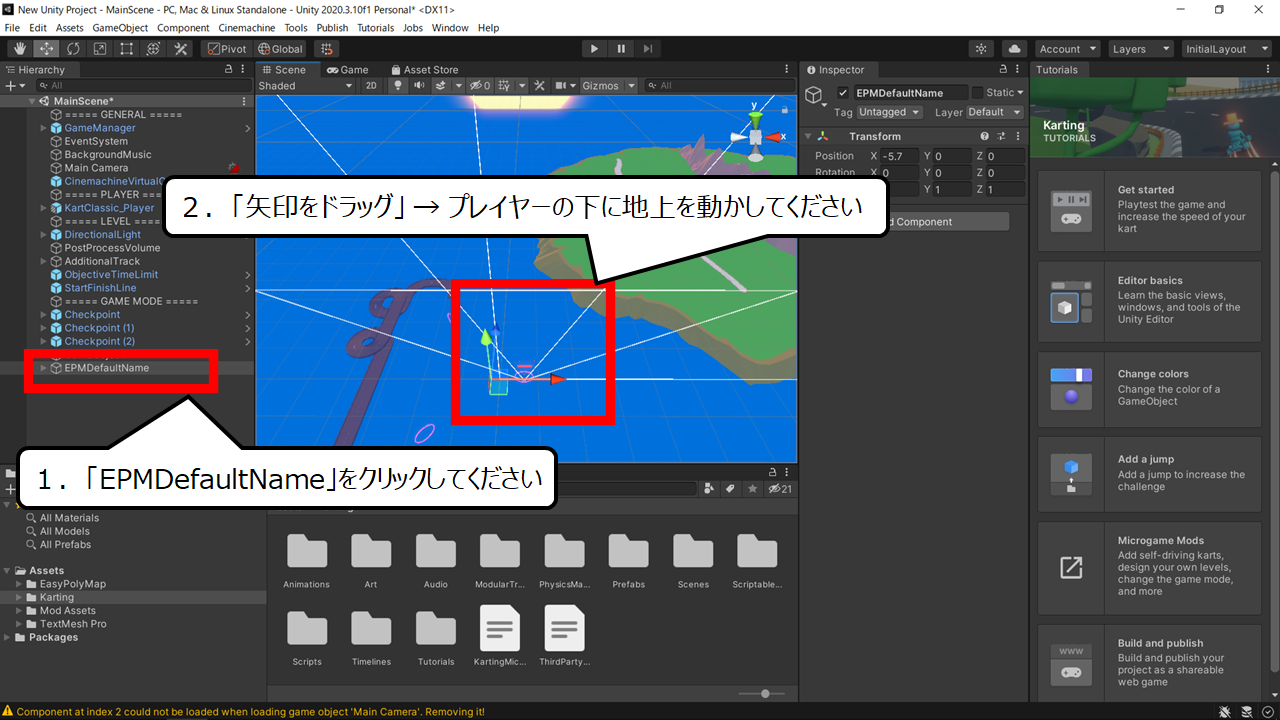Screen dimensions: 1280x720
Task: Open Transform component kebab menu
Action: point(1018,136)
